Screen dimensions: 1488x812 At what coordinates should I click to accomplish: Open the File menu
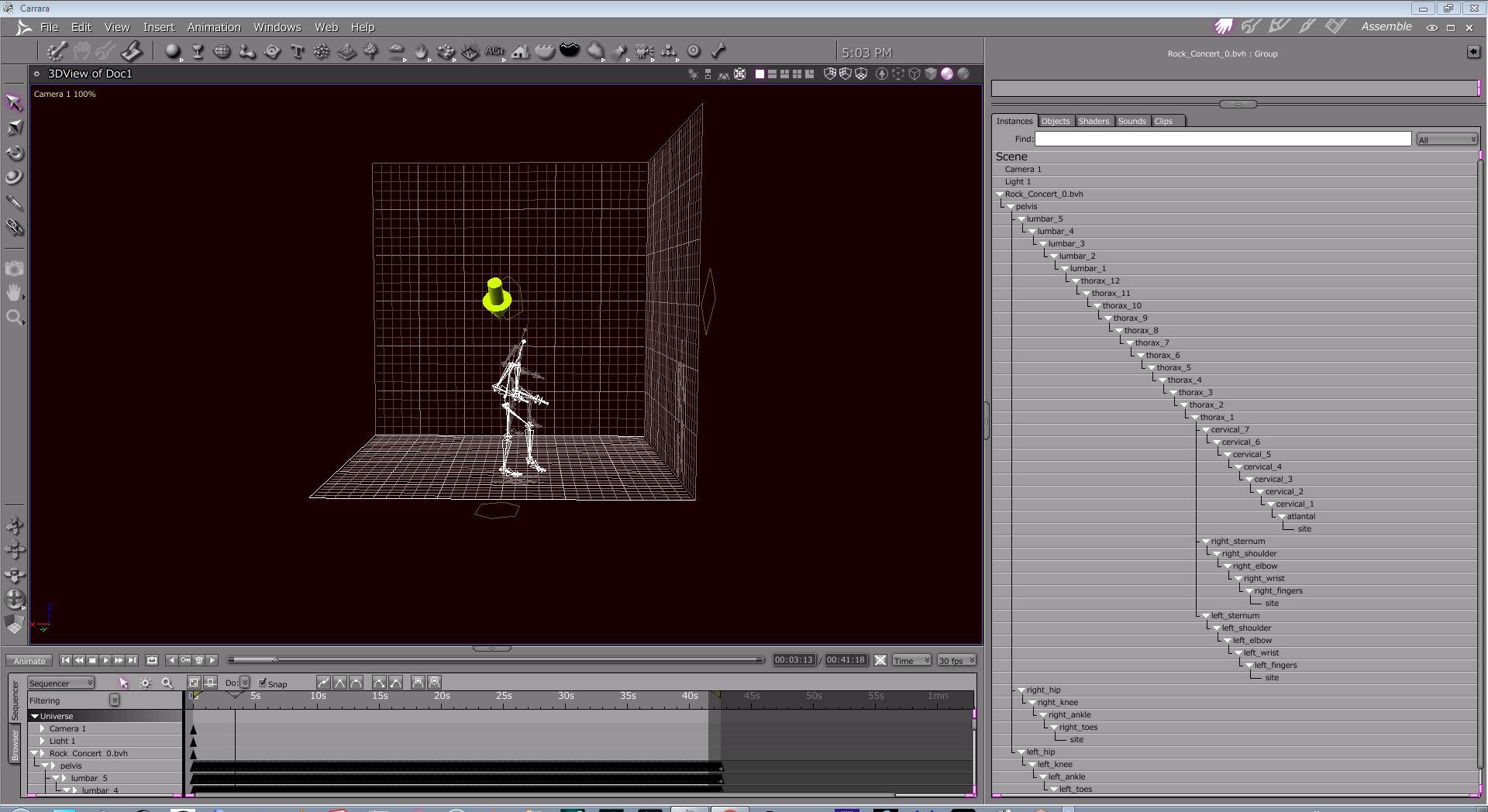coord(49,27)
